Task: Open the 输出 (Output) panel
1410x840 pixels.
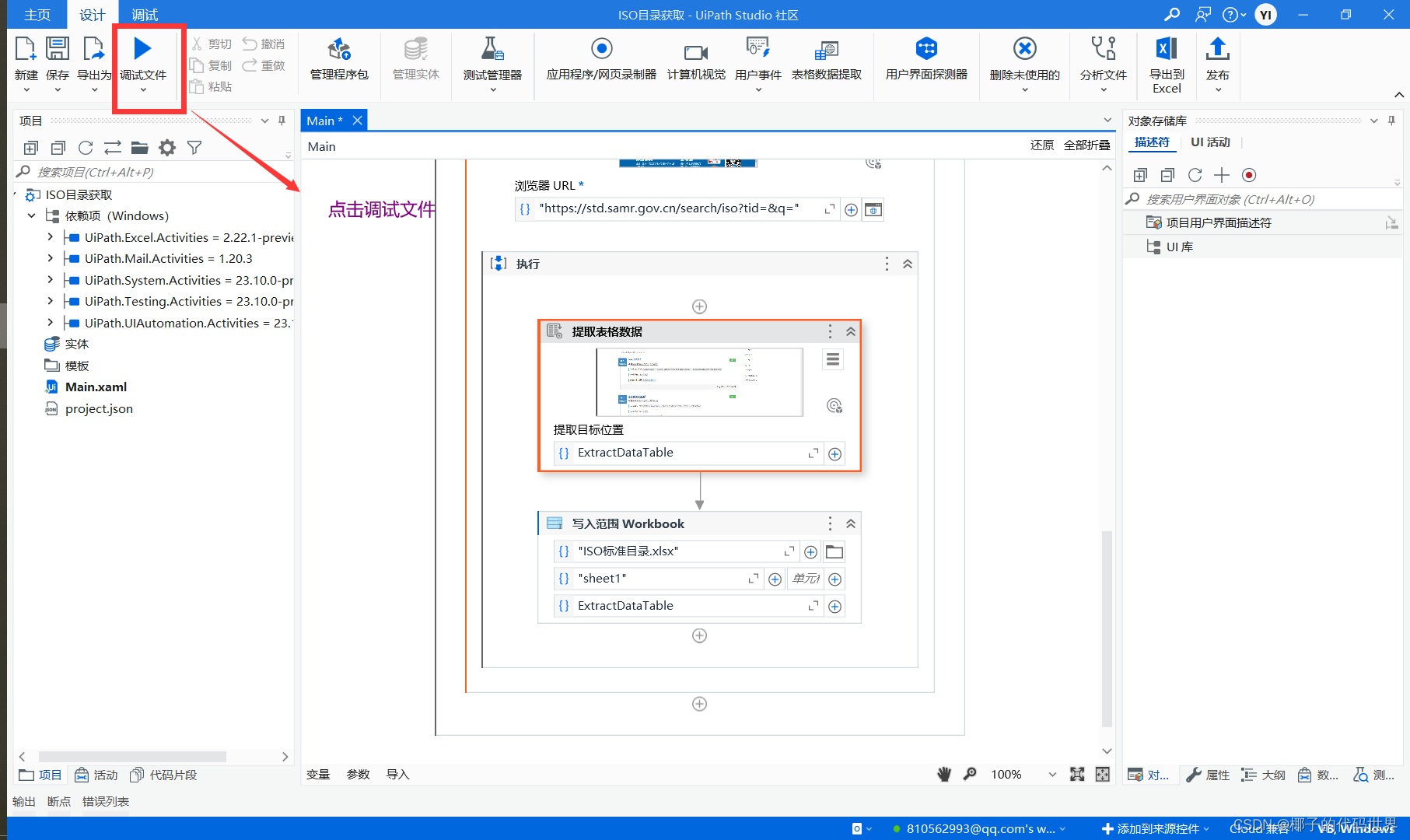Action: (23, 801)
